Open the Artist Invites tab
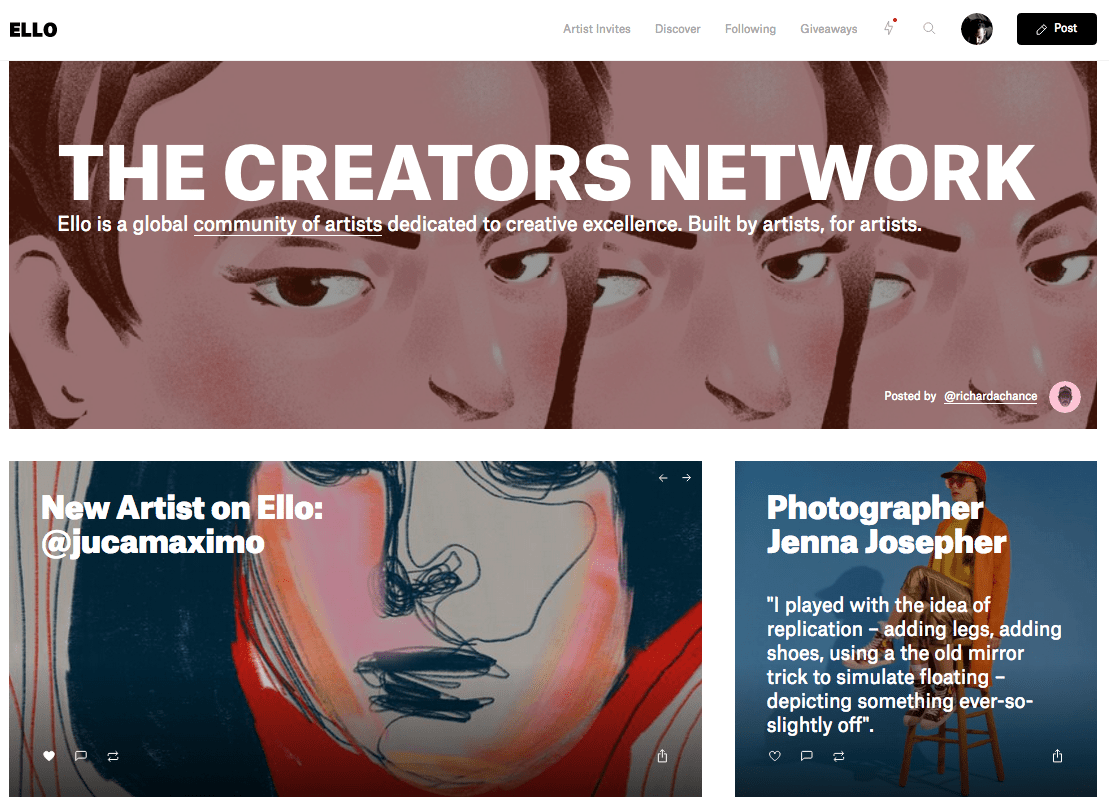The image size is (1109, 809). click(x=597, y=29)
